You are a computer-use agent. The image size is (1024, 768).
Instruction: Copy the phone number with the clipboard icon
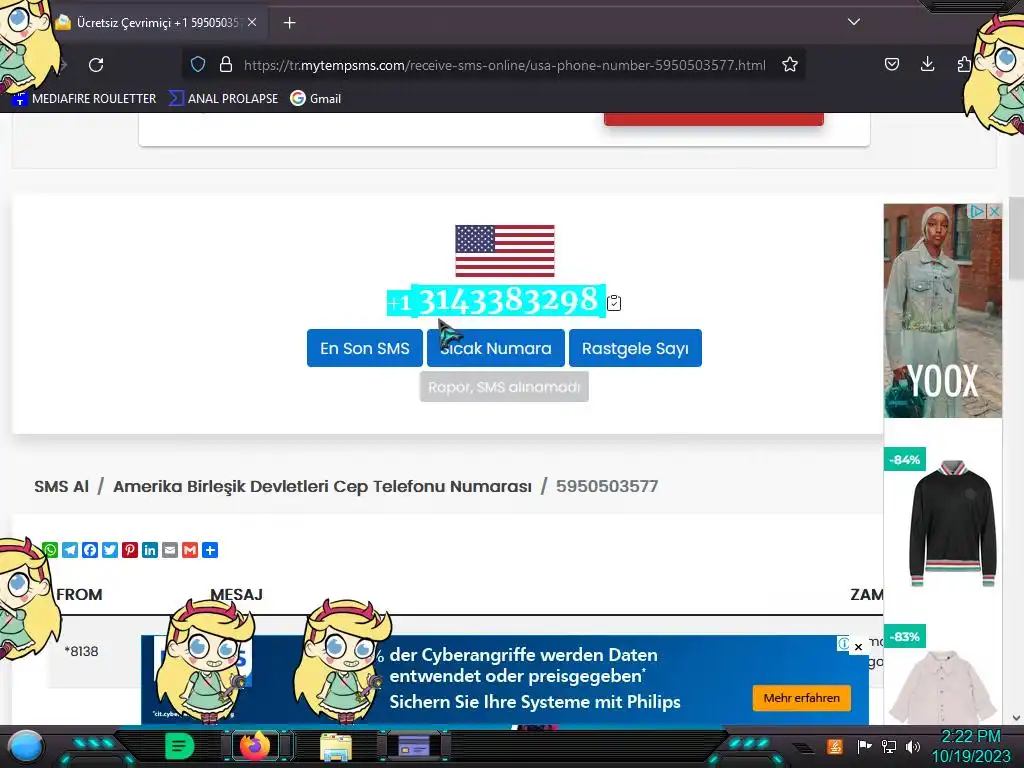614,303
